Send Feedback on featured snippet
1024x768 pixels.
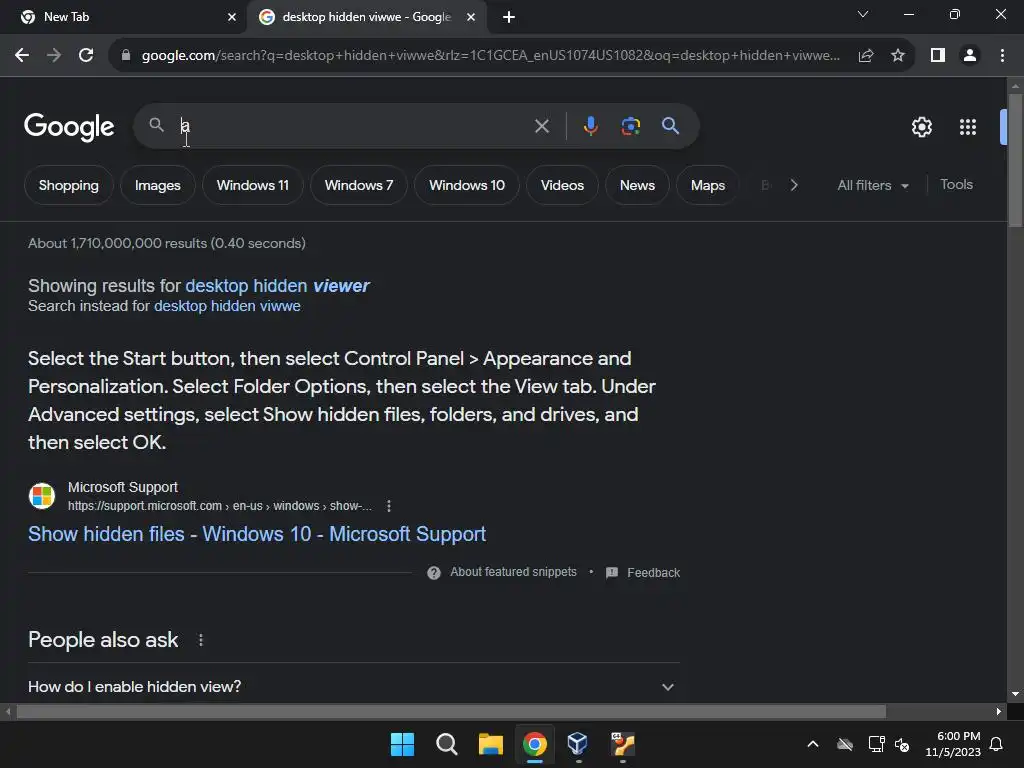point(654,573)
